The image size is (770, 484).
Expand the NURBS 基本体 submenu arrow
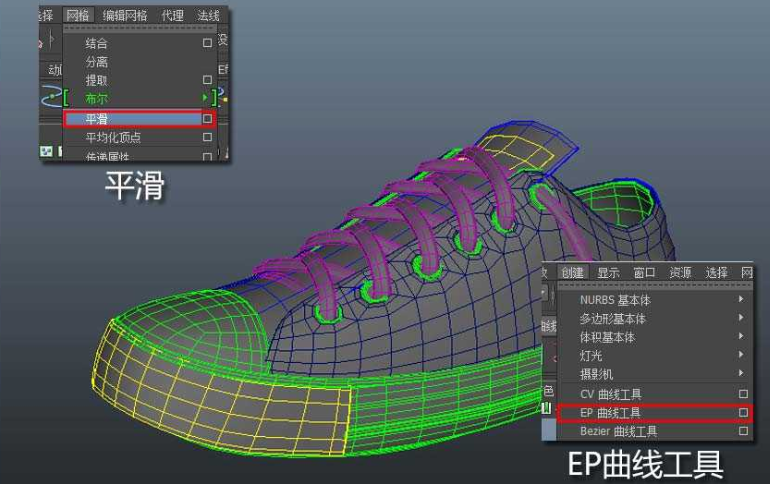click(x=741, y=299)
